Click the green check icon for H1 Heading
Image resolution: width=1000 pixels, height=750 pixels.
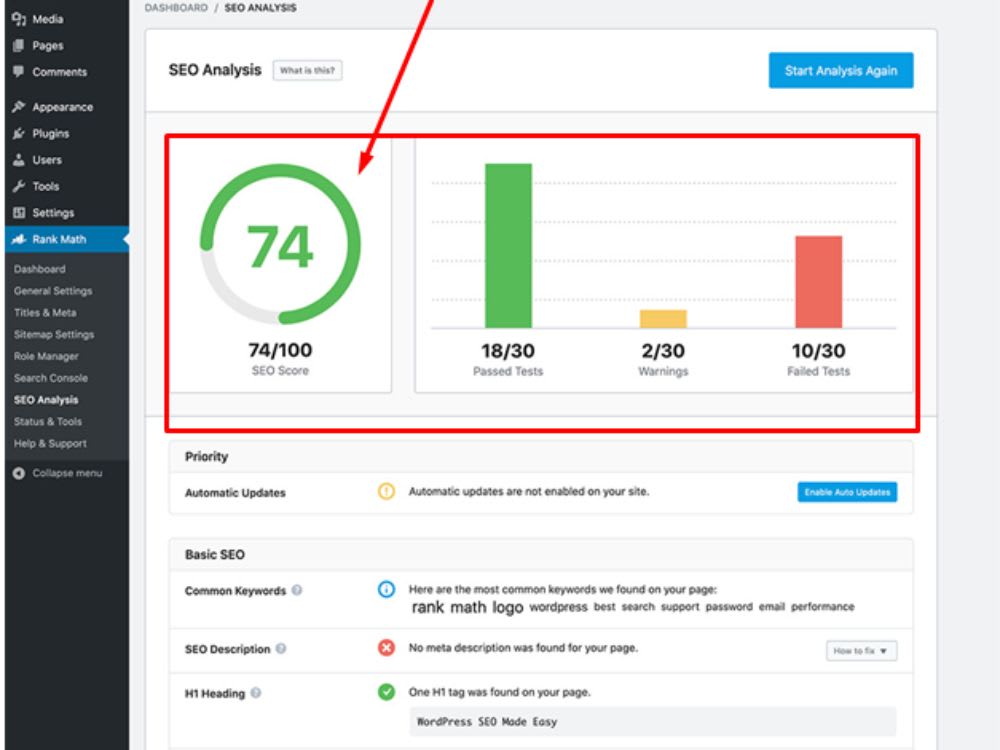[x=386, y=692]
